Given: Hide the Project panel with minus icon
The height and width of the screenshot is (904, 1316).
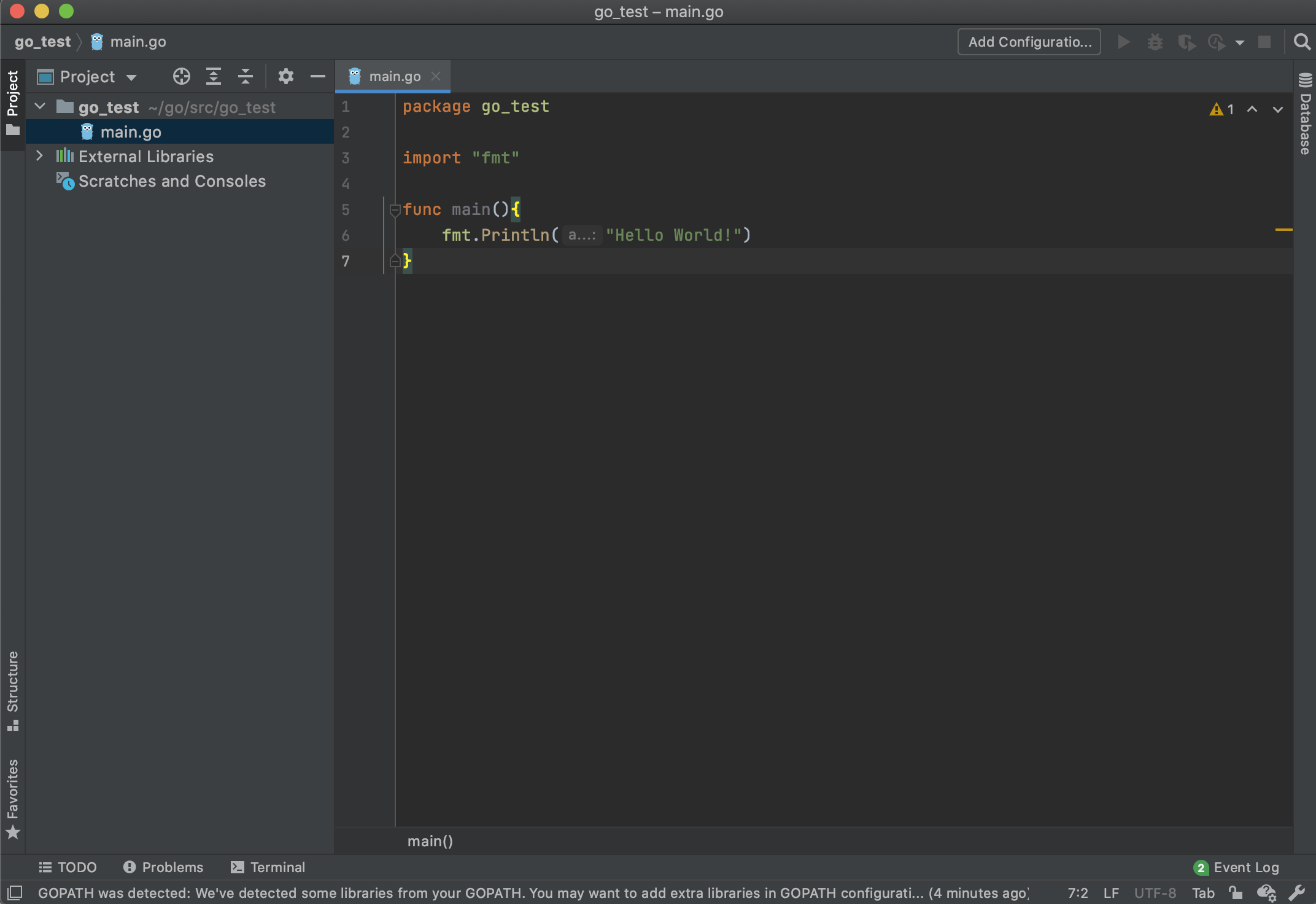Looking at the screenshot, I should pos(317,76).
